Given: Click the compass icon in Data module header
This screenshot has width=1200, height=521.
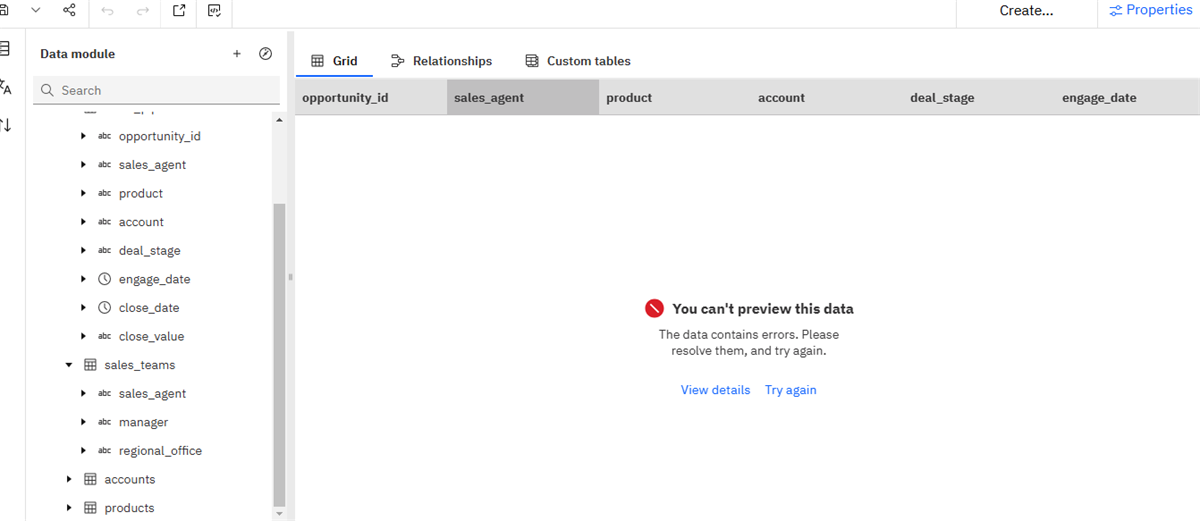Looking at the screenshot, I should (265, 54).
